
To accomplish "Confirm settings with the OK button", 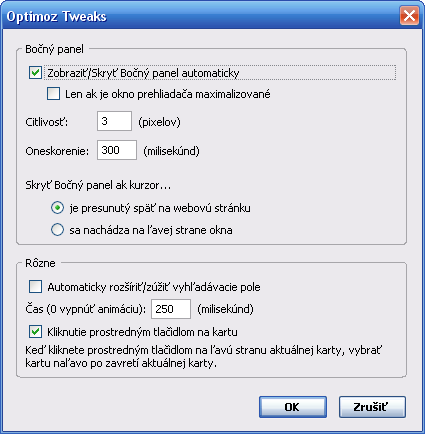I will coord(293,407).
